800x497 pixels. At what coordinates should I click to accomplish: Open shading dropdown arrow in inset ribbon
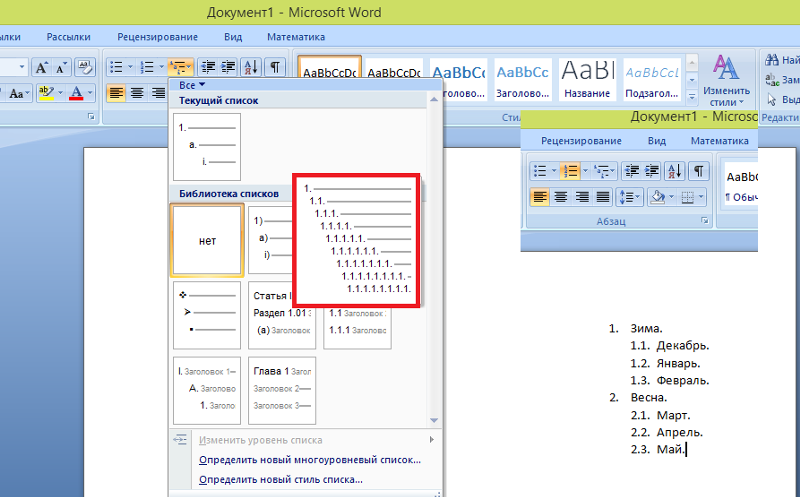pos(671,197)
